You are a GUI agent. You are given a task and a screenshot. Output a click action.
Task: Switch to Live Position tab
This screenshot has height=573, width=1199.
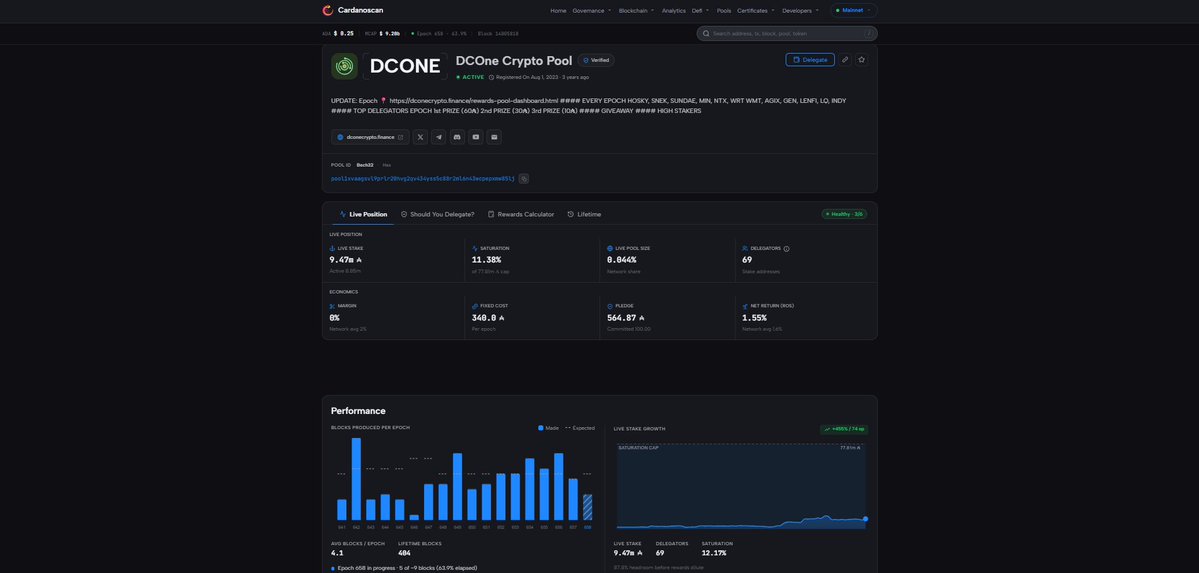pos(363,214)
